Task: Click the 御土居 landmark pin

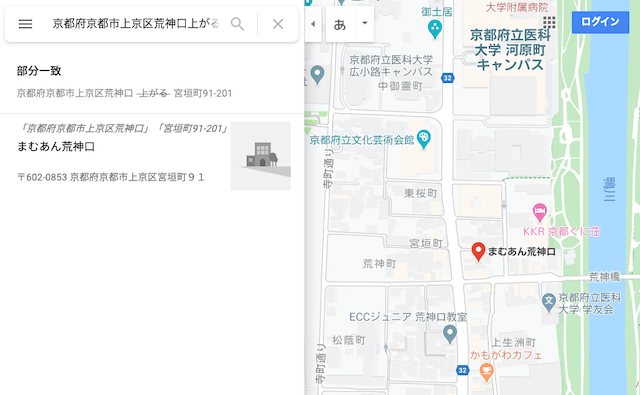Action: pyautogui.click(x=435, y=29)
